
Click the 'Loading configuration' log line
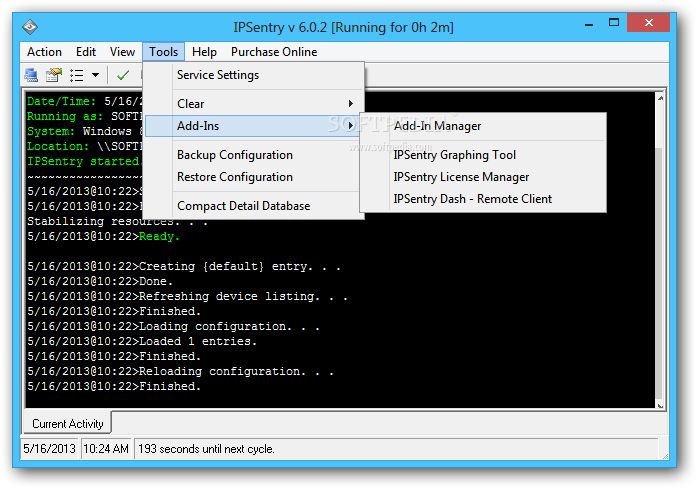pyautogui.click(x=173, y=327)
